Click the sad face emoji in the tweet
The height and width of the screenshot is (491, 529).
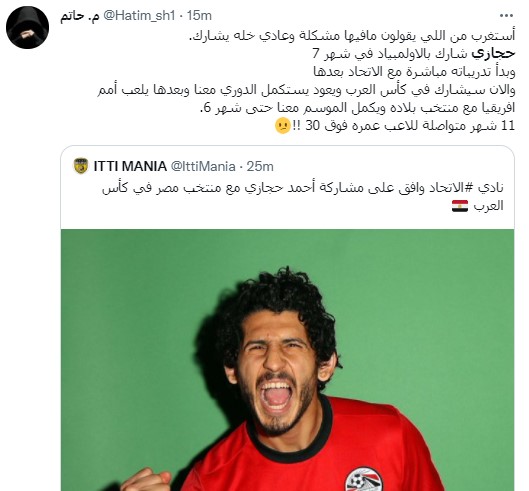point(283,126)
